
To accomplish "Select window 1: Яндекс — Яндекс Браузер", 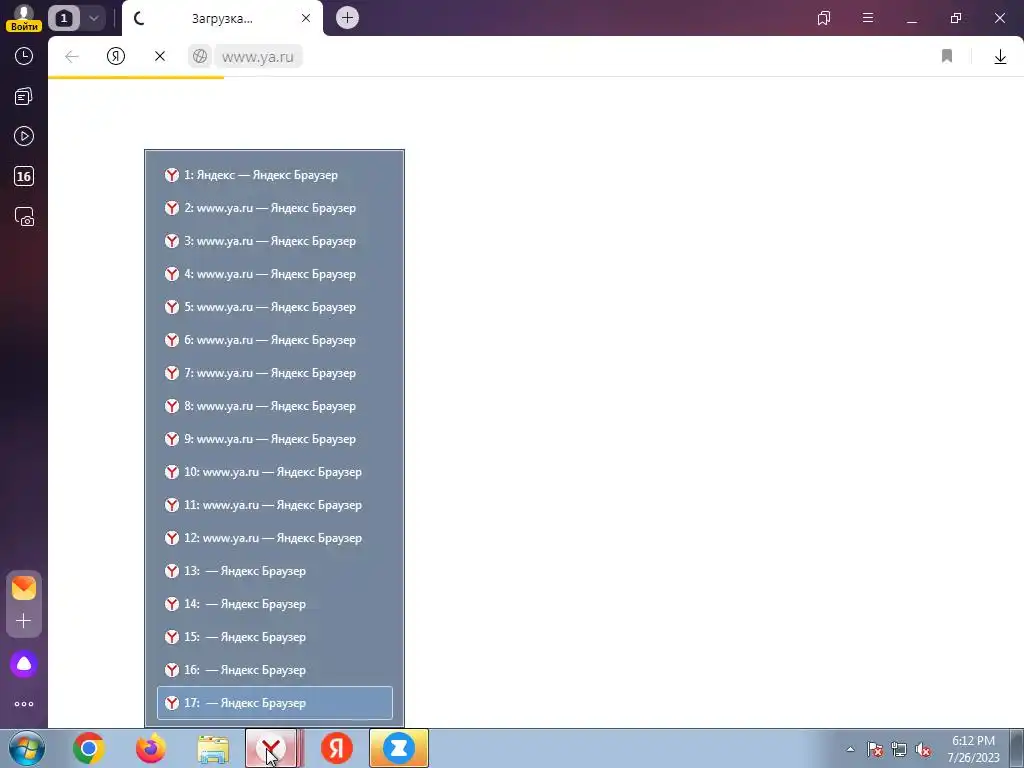I will point(275,175).
